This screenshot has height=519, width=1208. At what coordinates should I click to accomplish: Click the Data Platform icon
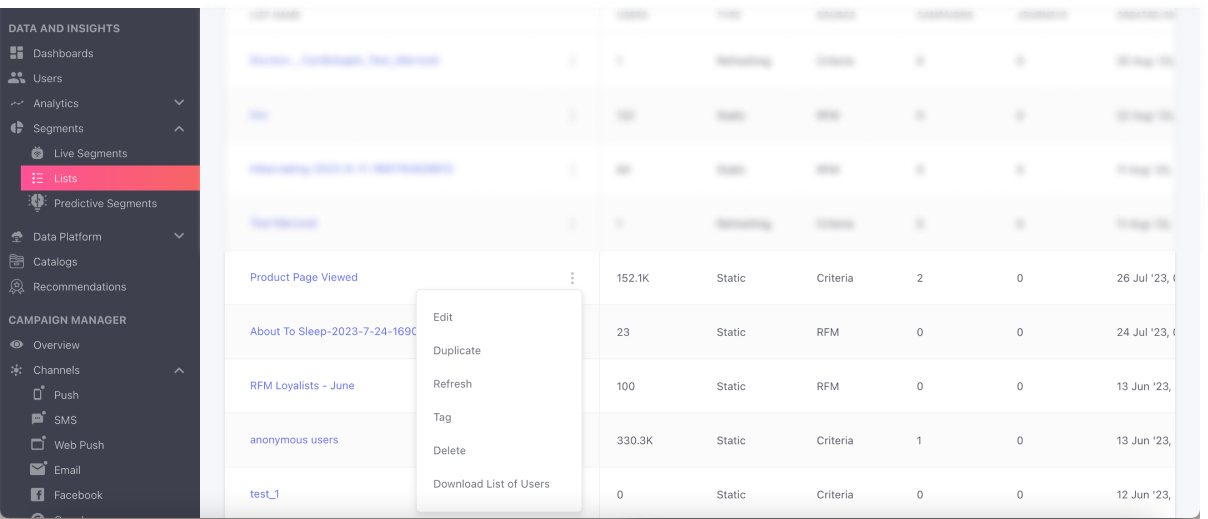pyautogui.click(x=16, y=237)
